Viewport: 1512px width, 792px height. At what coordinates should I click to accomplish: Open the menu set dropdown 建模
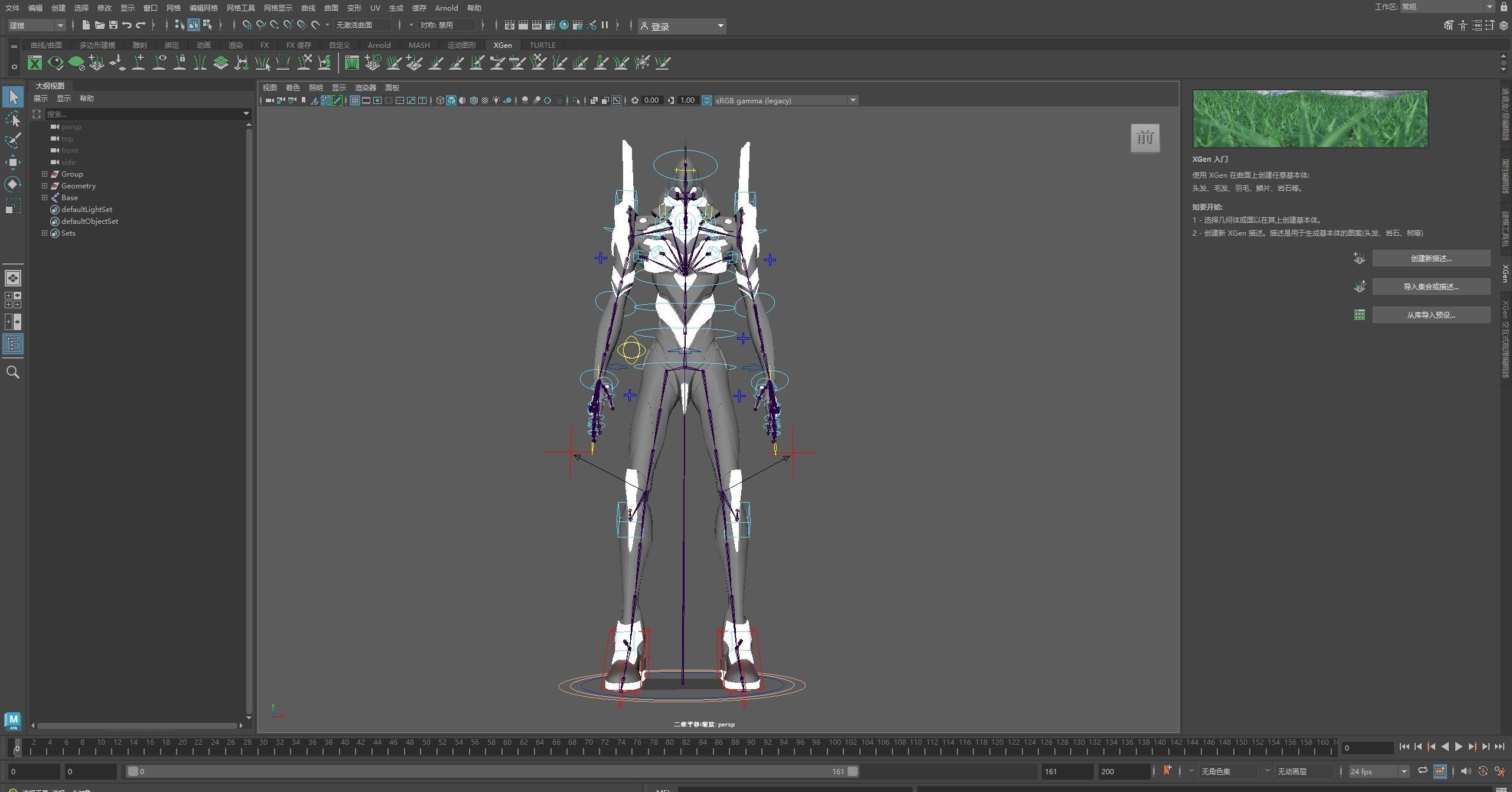pyautogui.click(x=37, y=25)
